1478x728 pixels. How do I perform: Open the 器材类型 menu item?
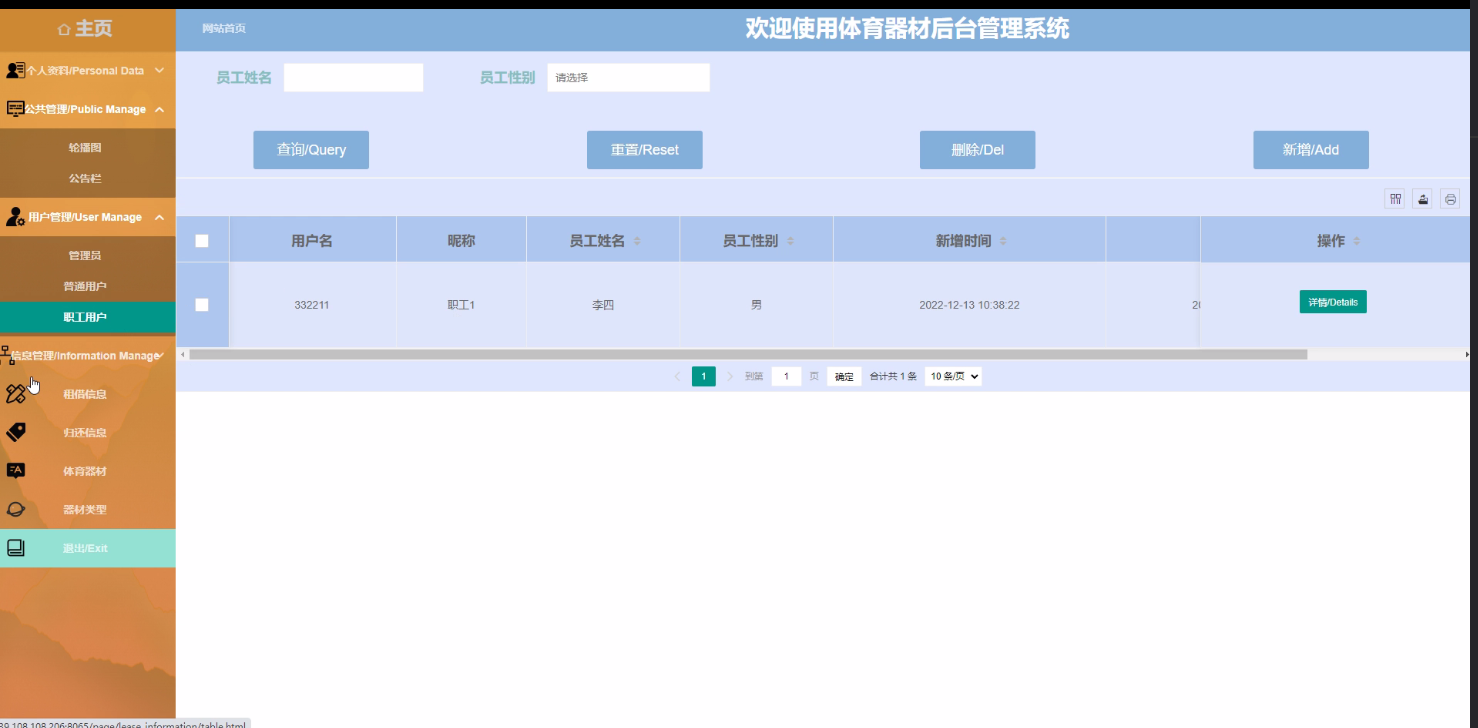85,510
